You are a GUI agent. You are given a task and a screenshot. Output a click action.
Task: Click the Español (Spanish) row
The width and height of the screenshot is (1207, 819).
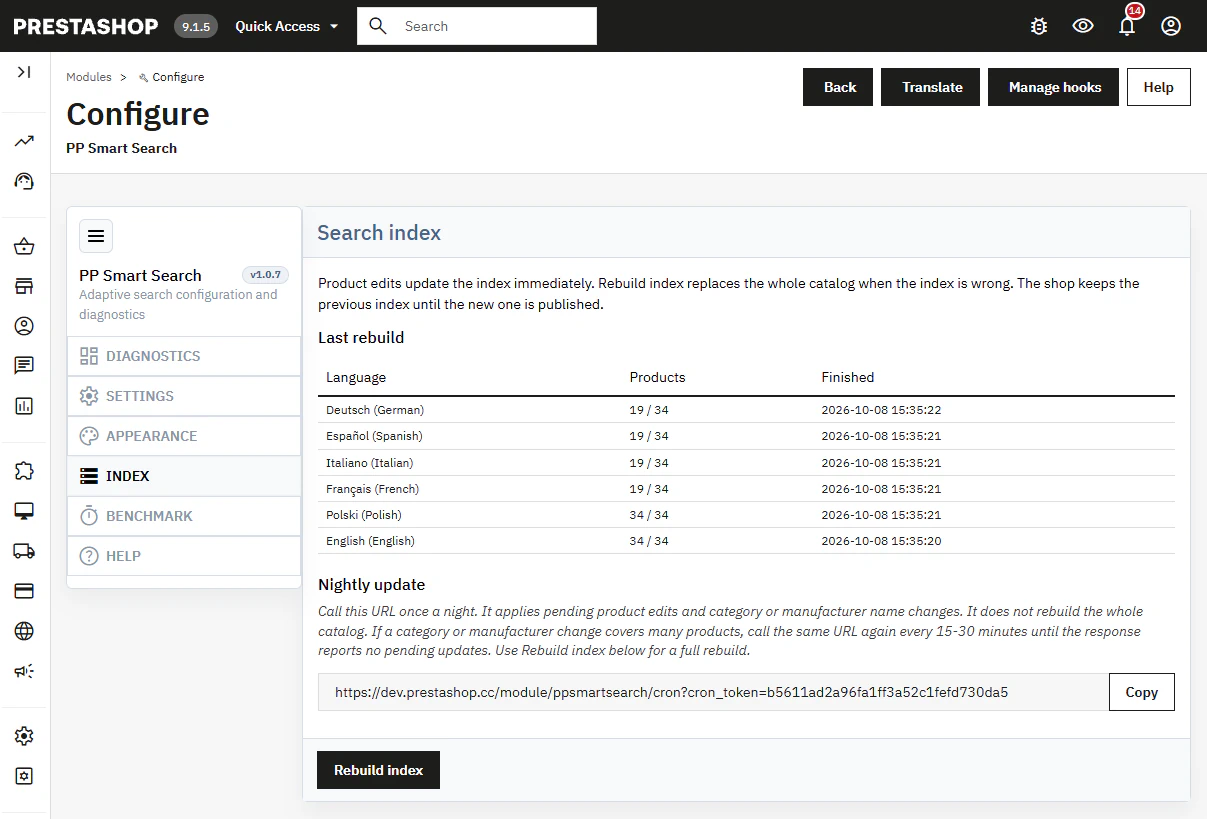746,436
